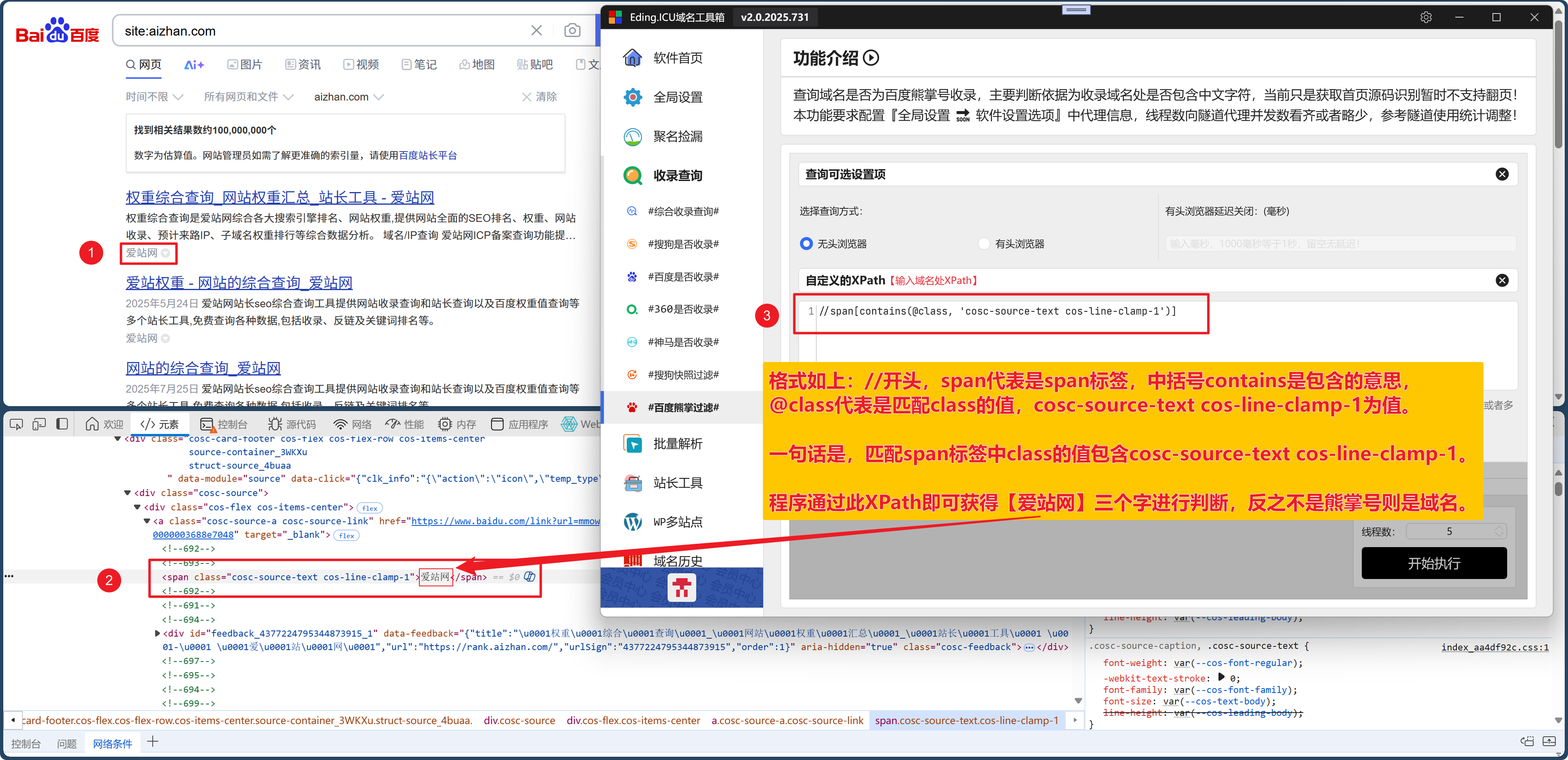
Task: Switch to Baidu 视频 tab
Action: [361, 65]
